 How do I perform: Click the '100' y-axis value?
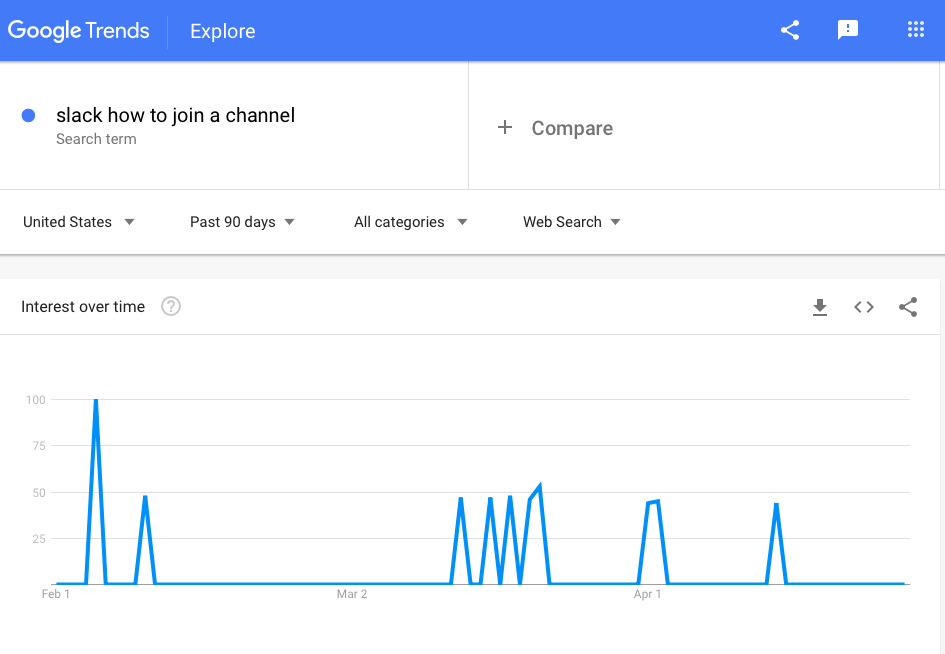coord(36,400)
